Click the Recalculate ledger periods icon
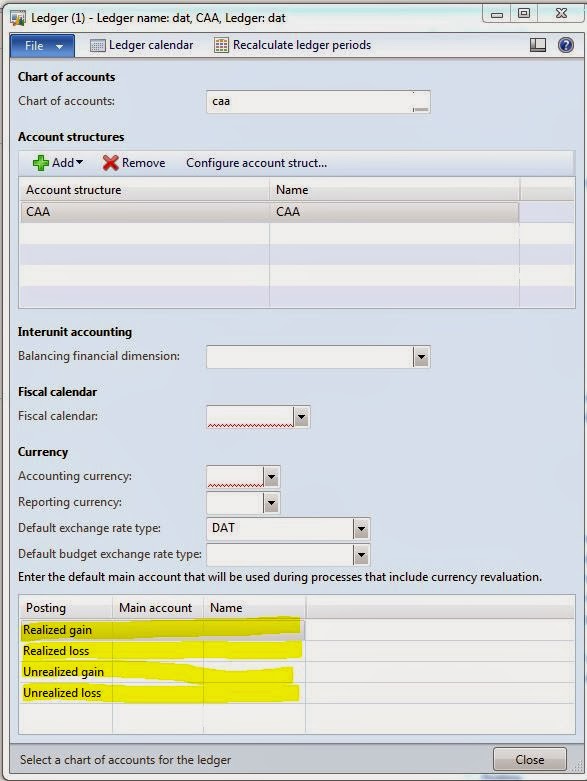Viewport: 587px width, 781px height. [221, 45]
